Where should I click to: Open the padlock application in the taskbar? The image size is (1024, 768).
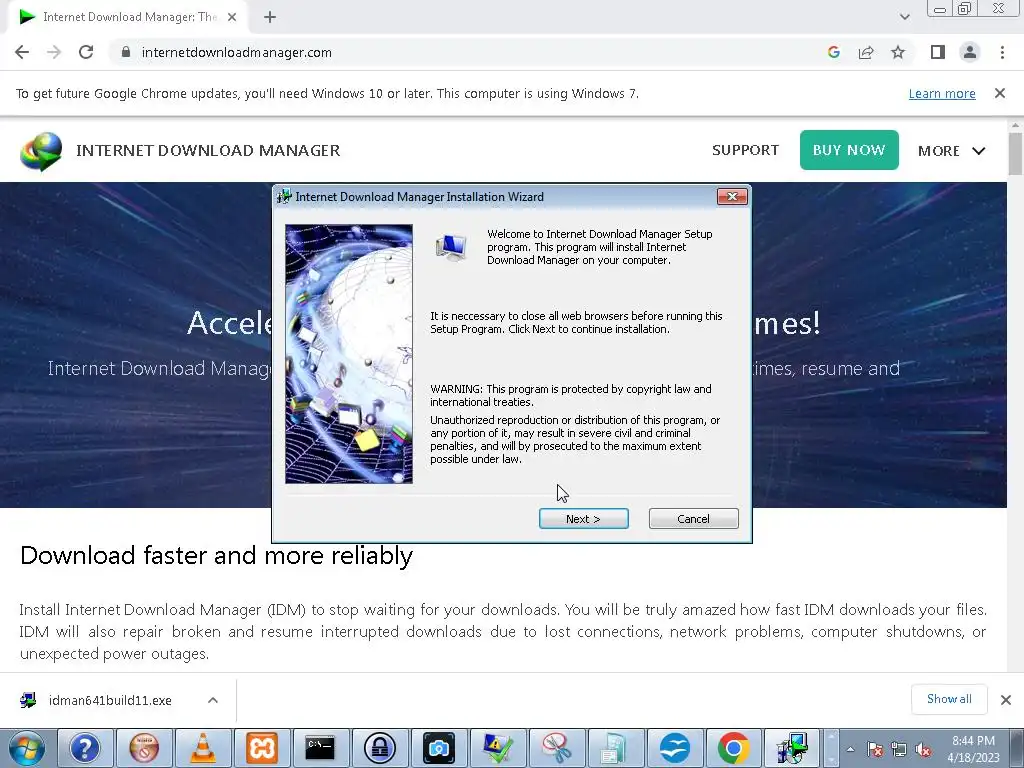pos(379,748)
